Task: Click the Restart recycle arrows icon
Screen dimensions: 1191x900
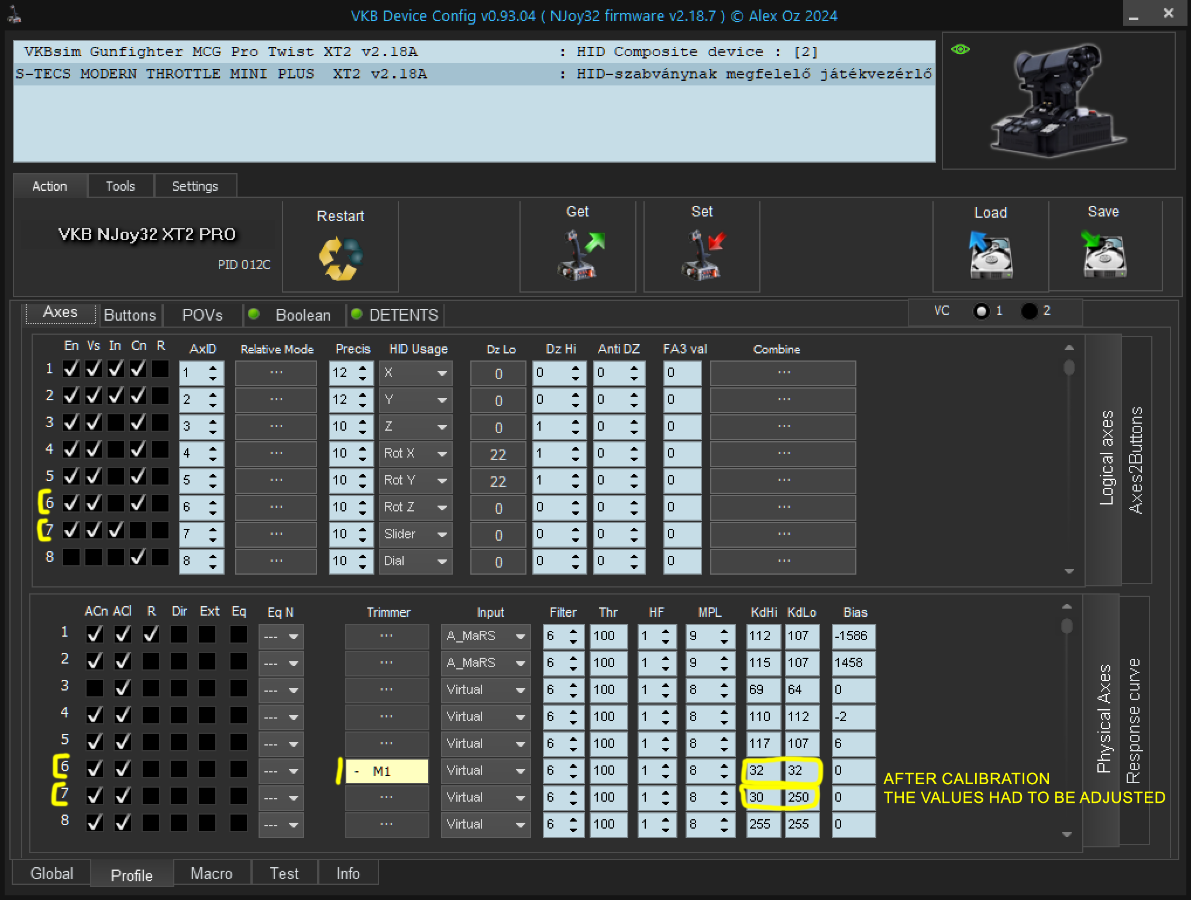Action: (340, 258)
